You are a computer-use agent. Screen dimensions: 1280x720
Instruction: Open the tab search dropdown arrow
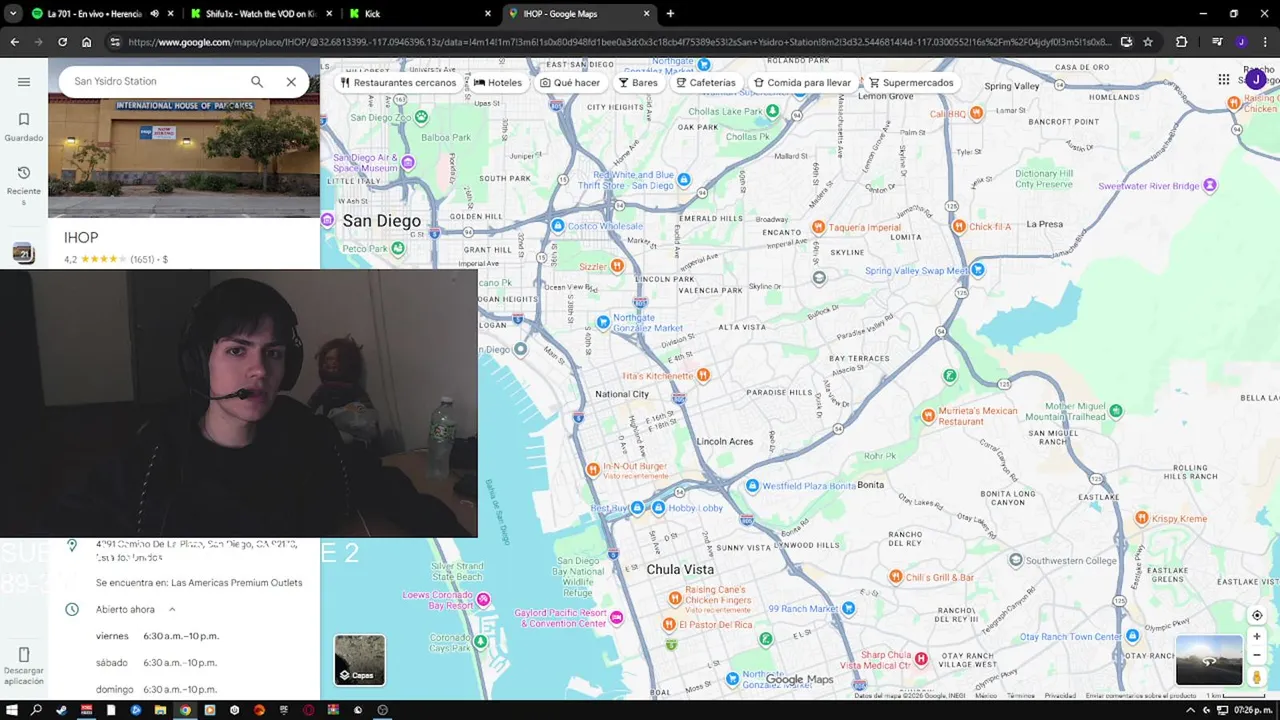[x=12, y=14]
